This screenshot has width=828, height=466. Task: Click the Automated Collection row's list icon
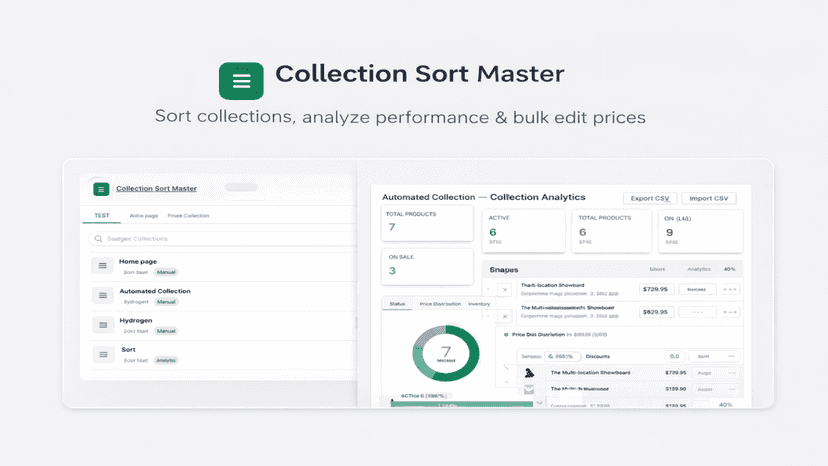click(102, 295)
